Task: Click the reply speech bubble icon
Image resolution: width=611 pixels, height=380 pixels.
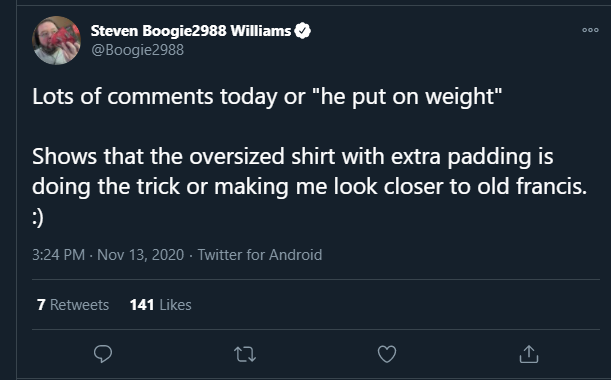Action: tap(103, 354)
